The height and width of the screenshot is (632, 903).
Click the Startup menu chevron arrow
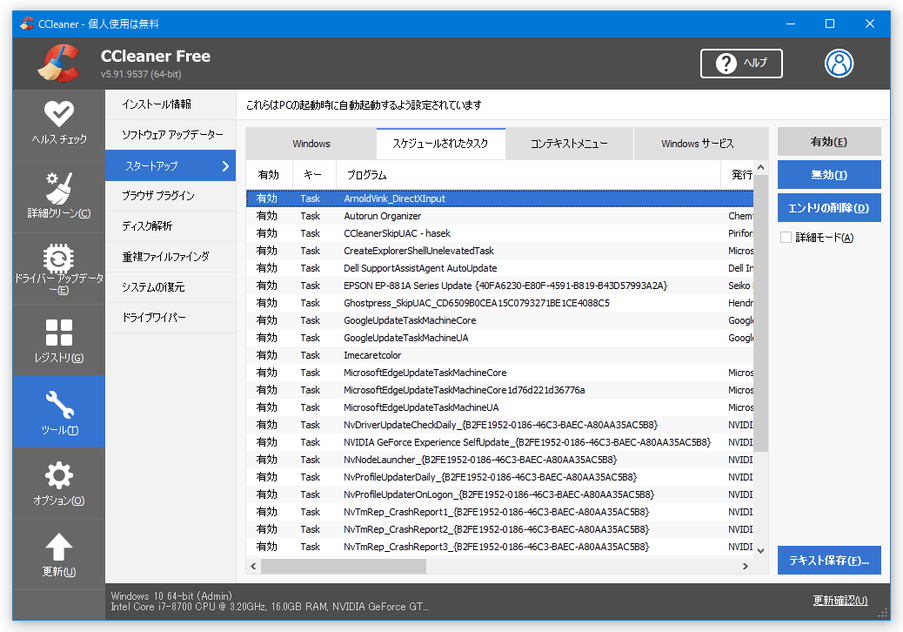coord(225,166)
